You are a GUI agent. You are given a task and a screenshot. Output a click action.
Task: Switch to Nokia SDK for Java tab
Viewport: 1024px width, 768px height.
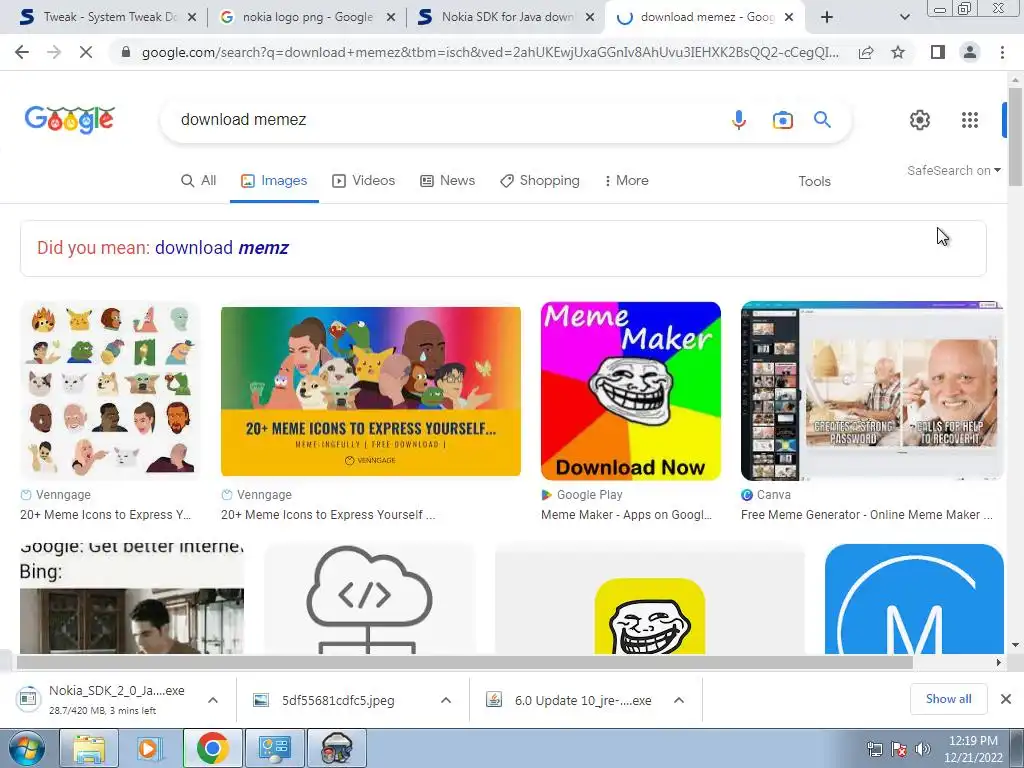pyautogui.click(x=507, y=17)
